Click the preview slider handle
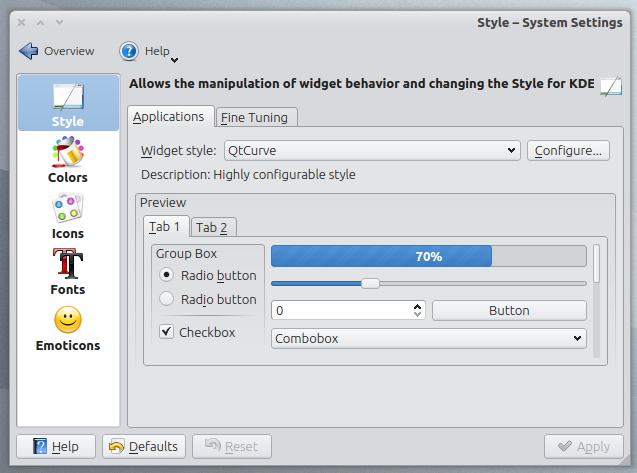The width and height of the screenshot is (637, 473). pos(370,283)
